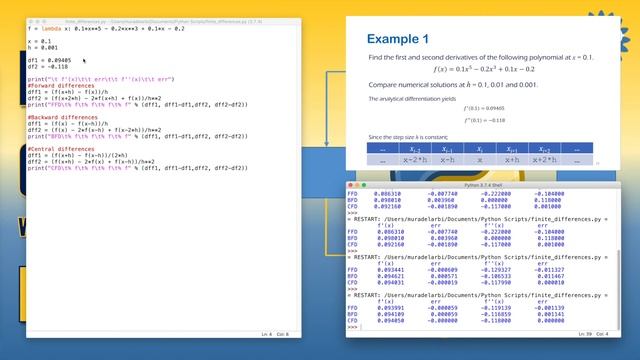
Task: Click the Python 3.7.4 Shell title bar
Action: coord(483,185)
